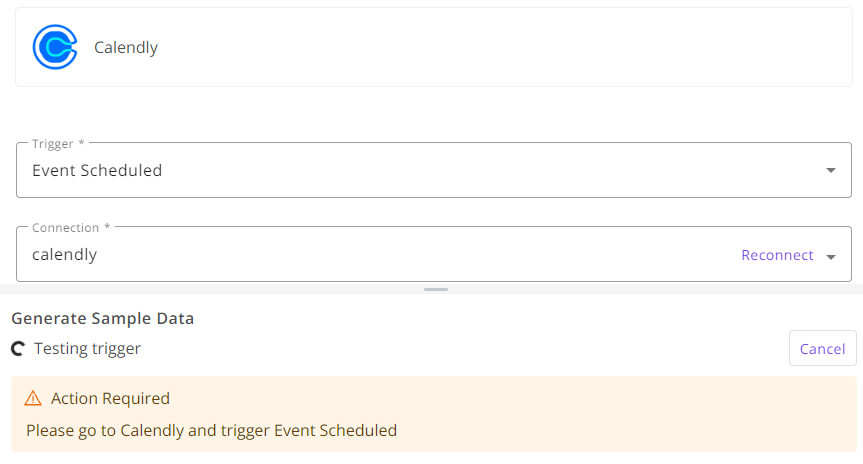The height and width of the screenshot is (464, 863).
Task: Click the Reconnect link
Action: pos(777,255)
